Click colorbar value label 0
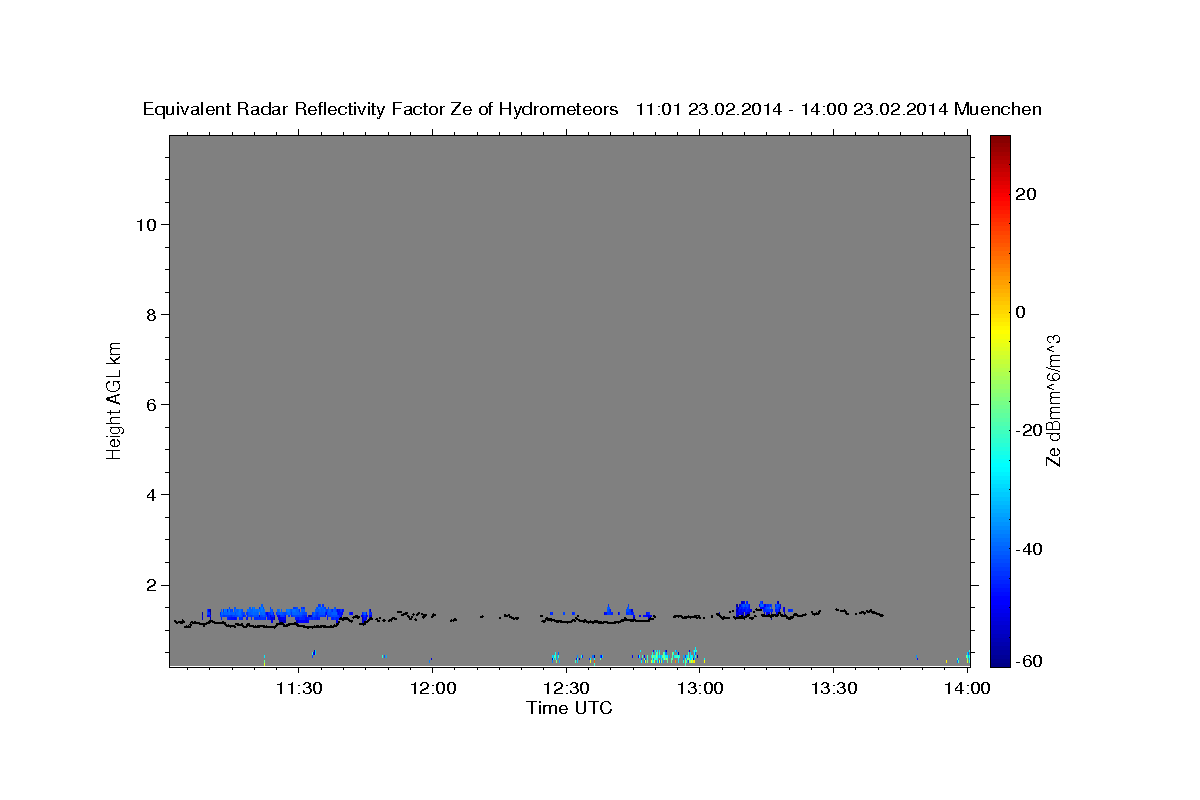1200x800 pixels. pos(1021,312)
